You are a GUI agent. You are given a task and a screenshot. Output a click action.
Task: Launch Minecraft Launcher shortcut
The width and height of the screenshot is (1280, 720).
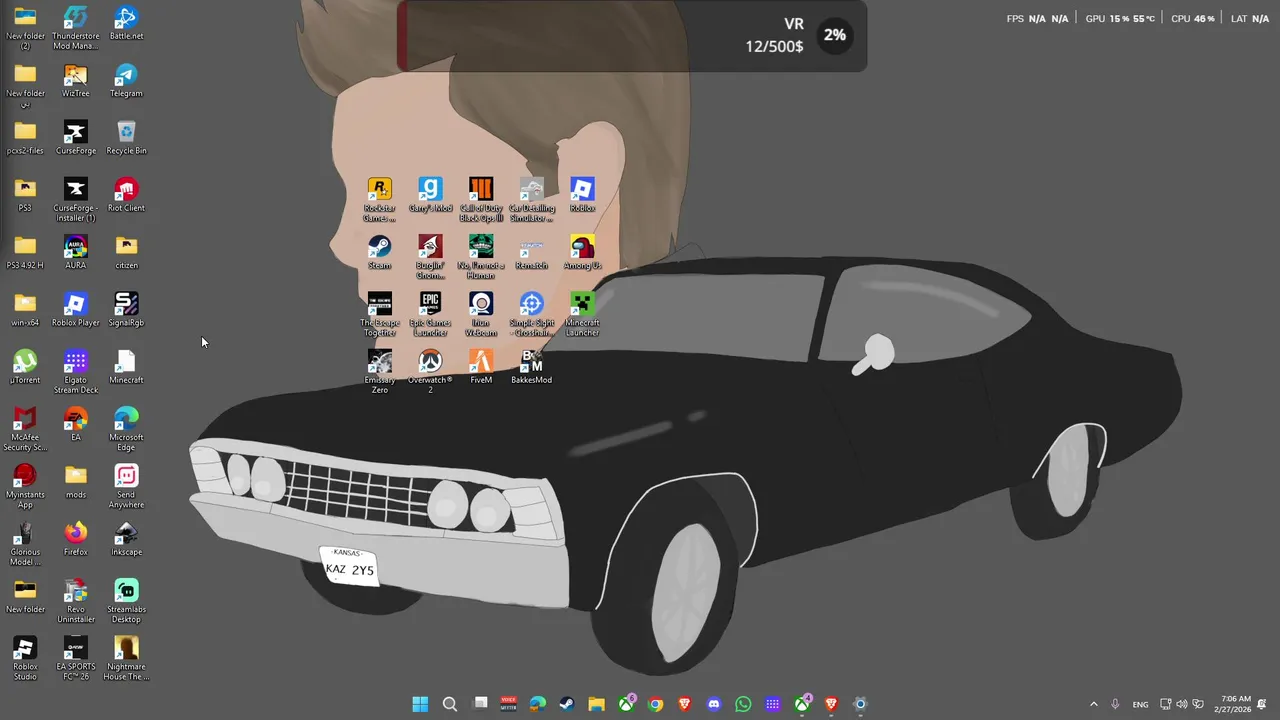(x=582, y=314)
